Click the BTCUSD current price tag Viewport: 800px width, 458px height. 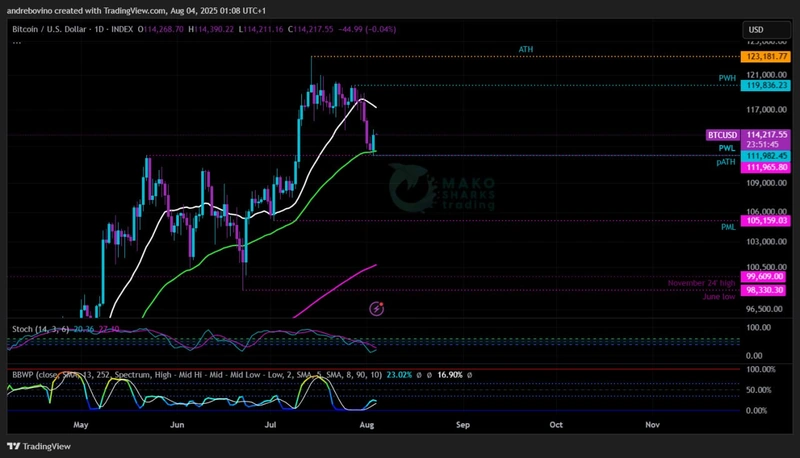(723, 134)
